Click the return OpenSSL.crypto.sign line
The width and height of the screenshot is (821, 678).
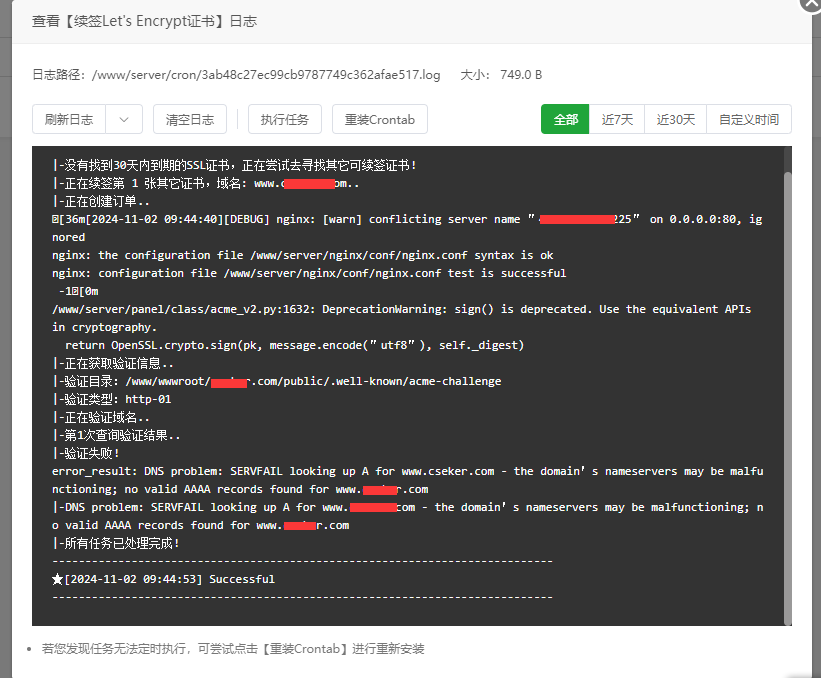coord(294,346)
